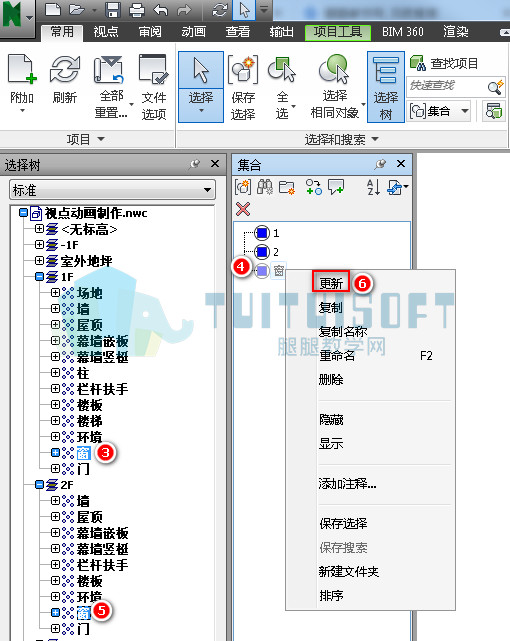Select selection set 2 in 集合 panel
Image resolution: width=510 pixels, height=641 pixels.
pos(267,251)
